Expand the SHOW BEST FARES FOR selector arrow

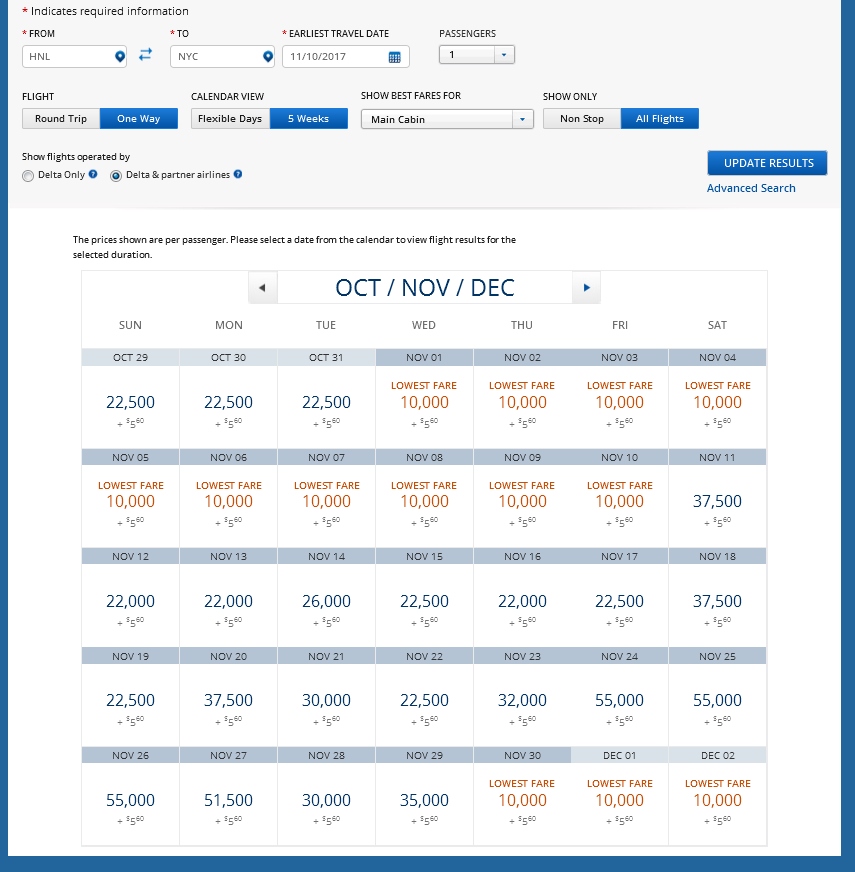(x=522, y=118)
